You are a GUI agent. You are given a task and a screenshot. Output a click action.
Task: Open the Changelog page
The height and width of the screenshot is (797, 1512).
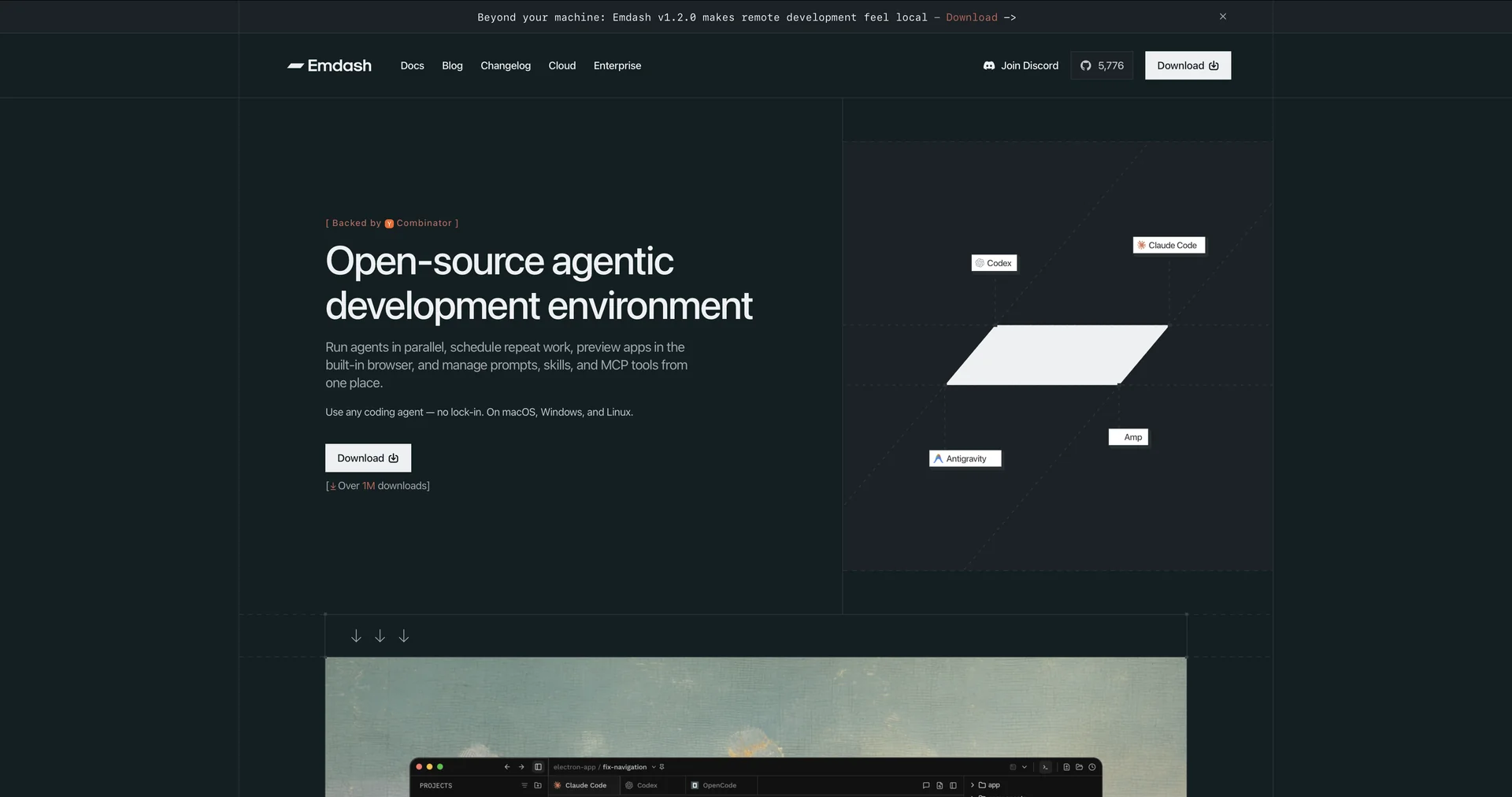(x=506, y=65)
